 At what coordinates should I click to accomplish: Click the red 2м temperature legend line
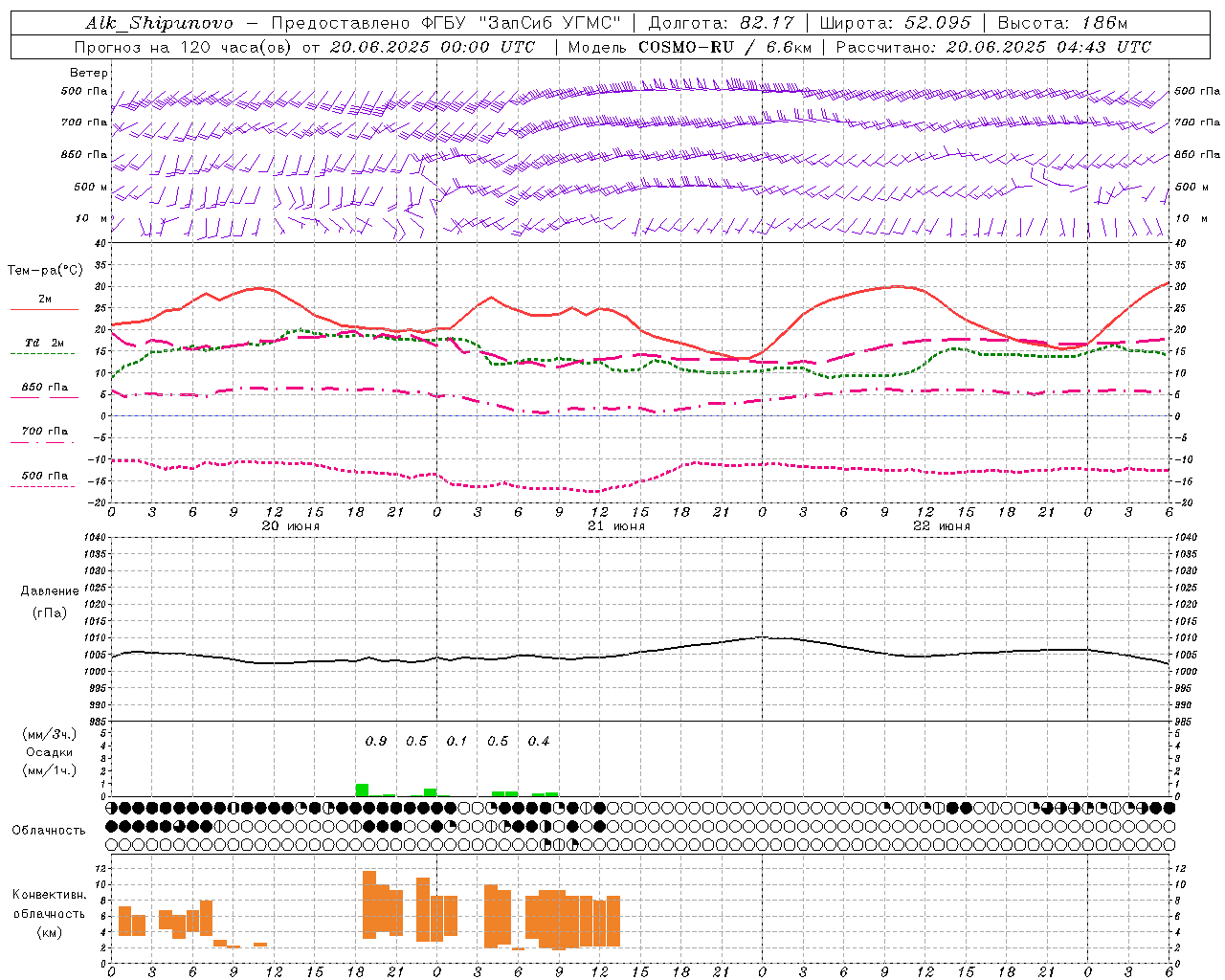click(x=44, y=309)
